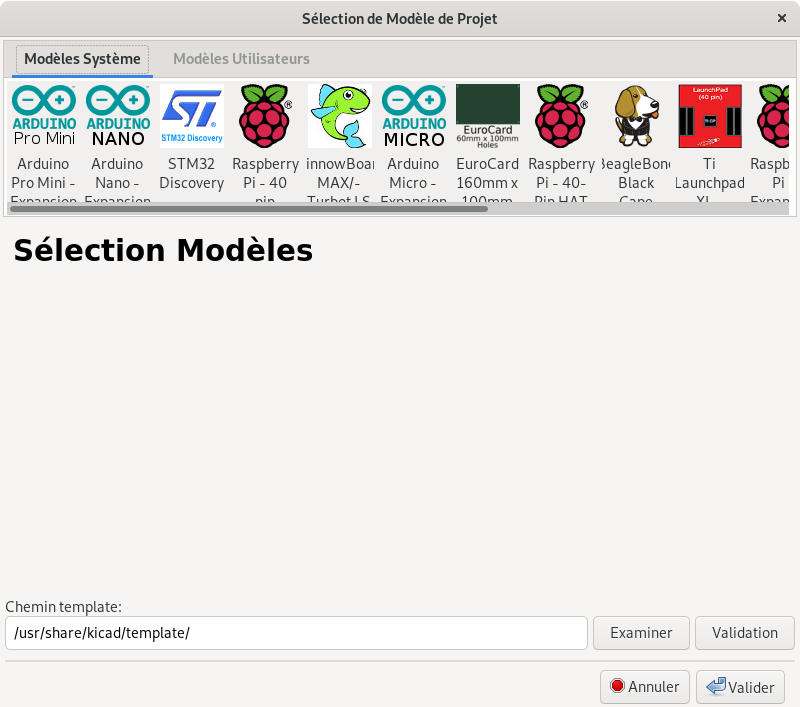
Task: Click the Arduino Pro Mini label text
Action: (43, 182)
